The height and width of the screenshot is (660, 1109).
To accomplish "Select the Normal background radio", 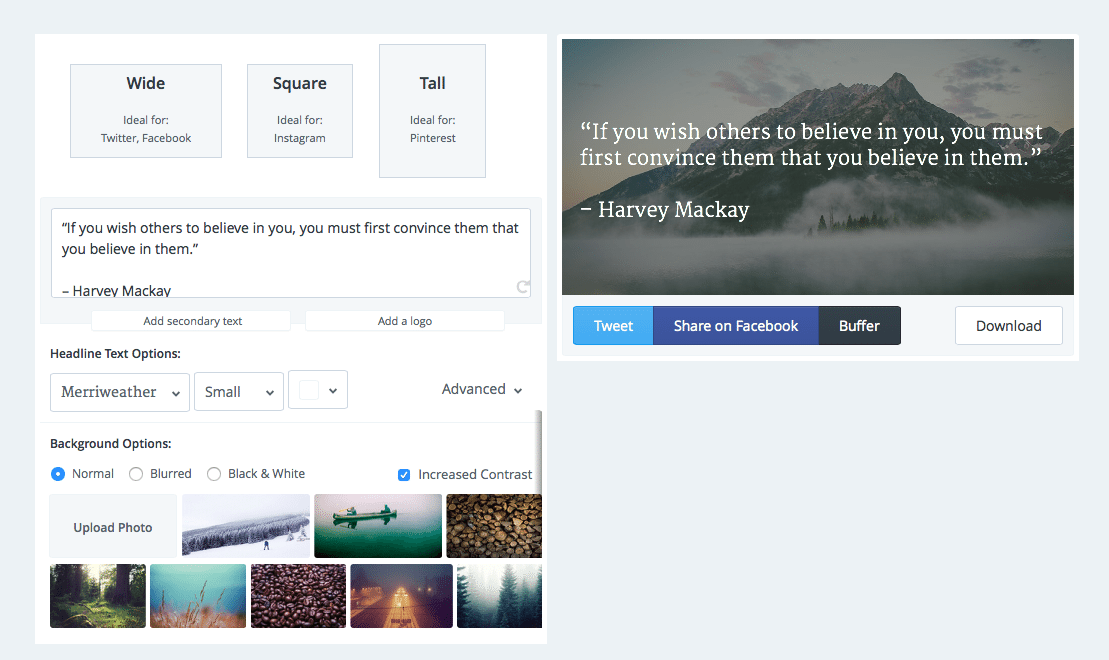I will click(x=58, y=474).
